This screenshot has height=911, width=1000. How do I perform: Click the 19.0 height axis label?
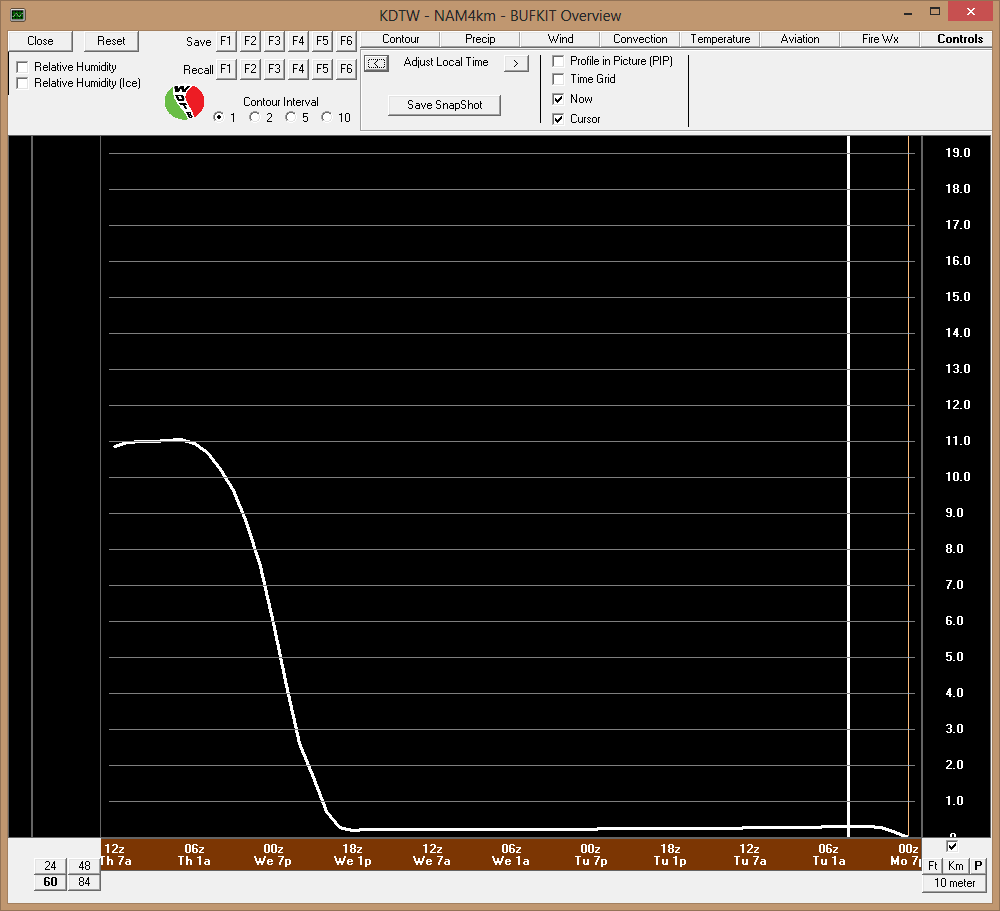(x=957, y=152)
